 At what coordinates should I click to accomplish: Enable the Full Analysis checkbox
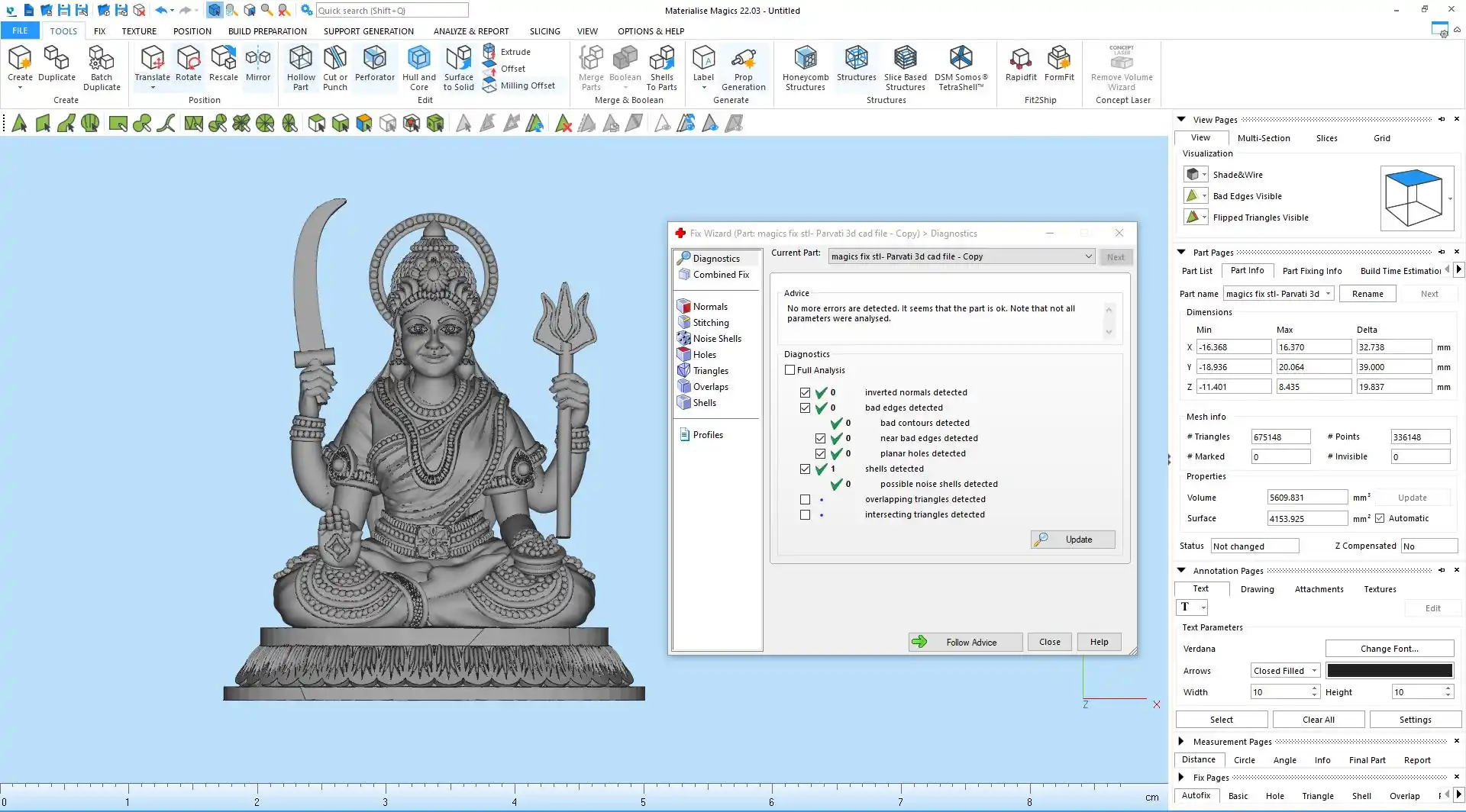point(790,370)
